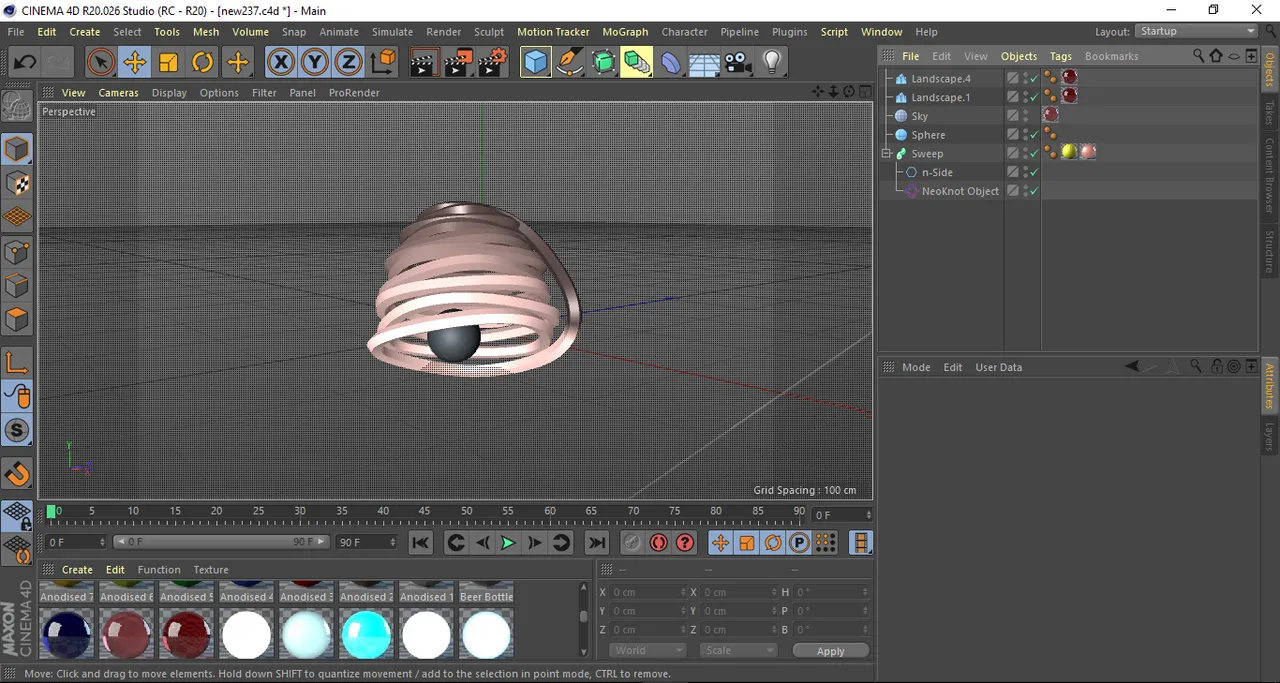Toggle Landscape.4 enable checkmark

click(x=1035, y=78)
